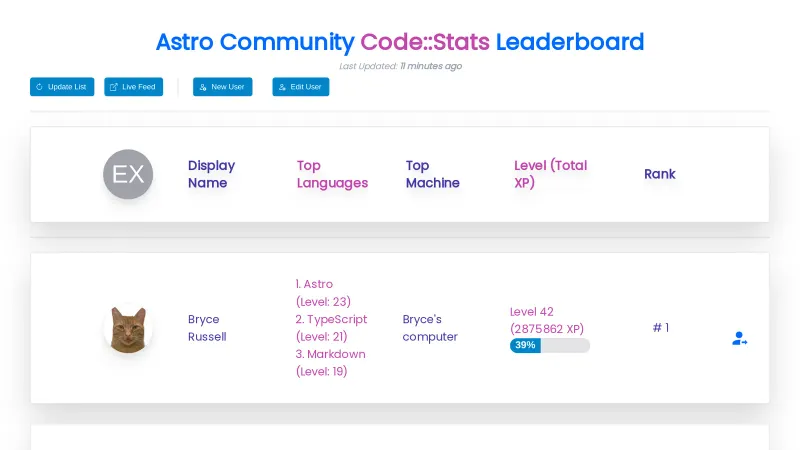This screenshot has width=800, height=450.
Task: Select the Display Name column header
Action: [212, 174]
